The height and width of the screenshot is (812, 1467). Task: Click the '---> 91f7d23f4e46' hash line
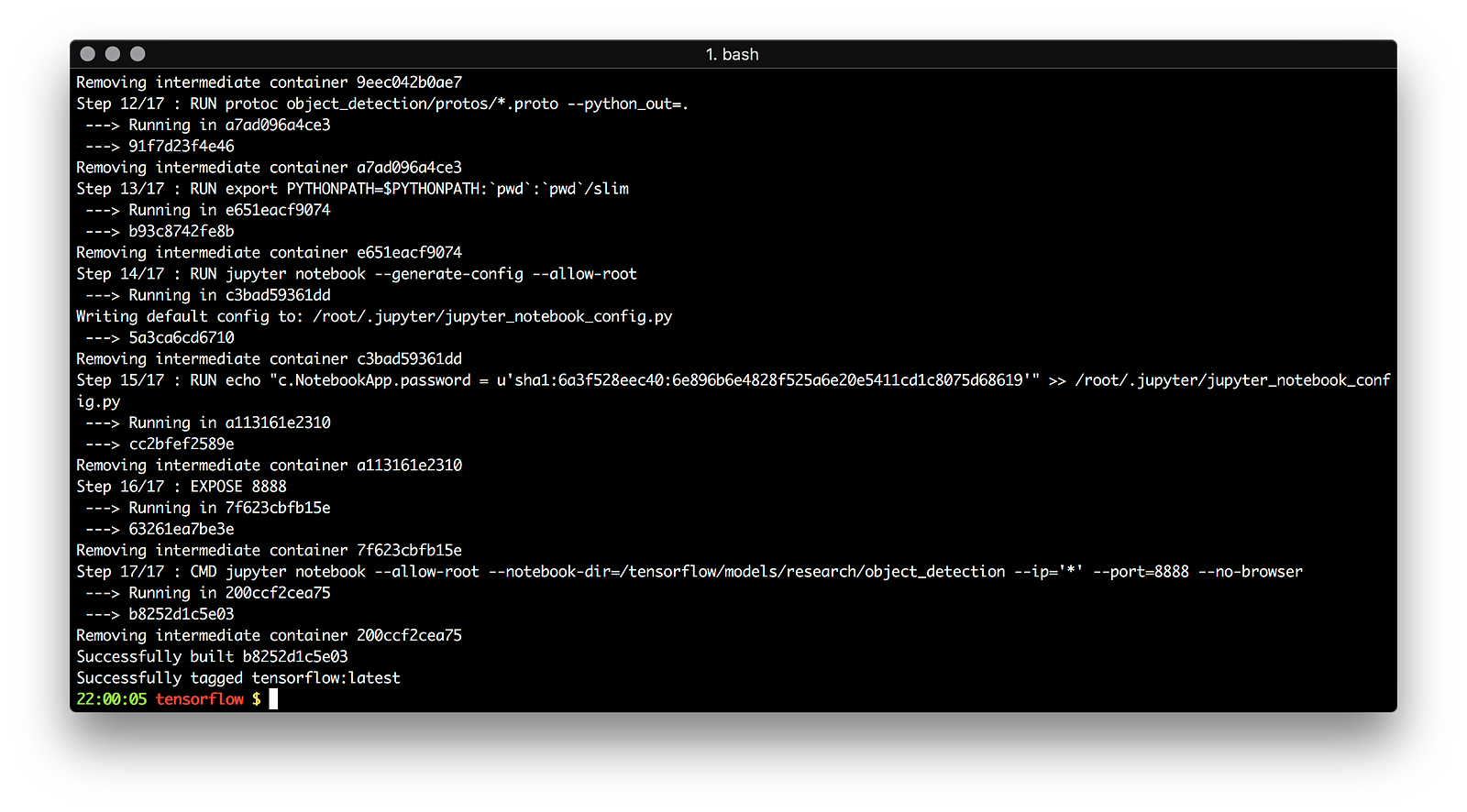(160, 147)
